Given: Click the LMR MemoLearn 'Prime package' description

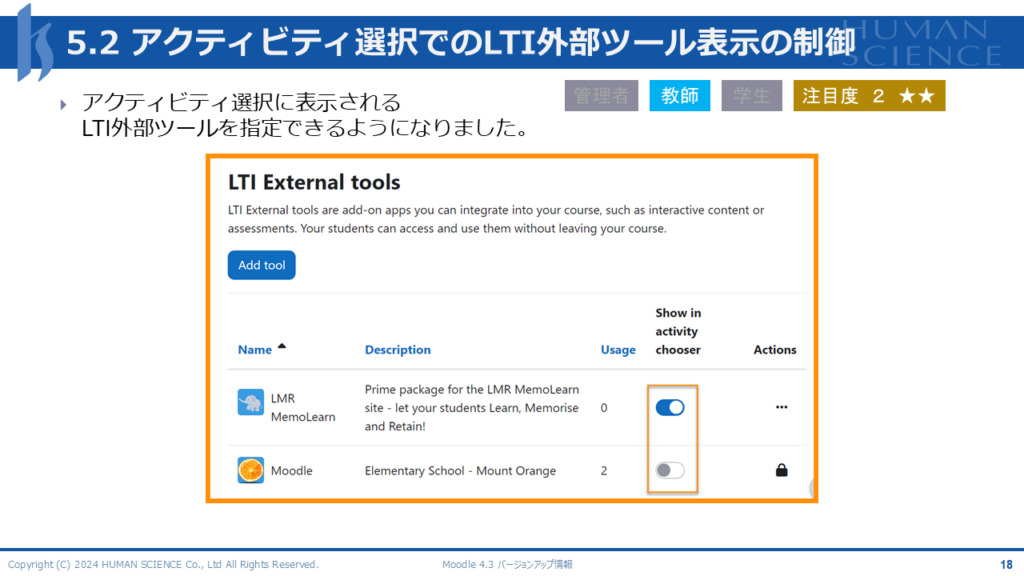Looking at the screenshot, I should pos(472,408).
